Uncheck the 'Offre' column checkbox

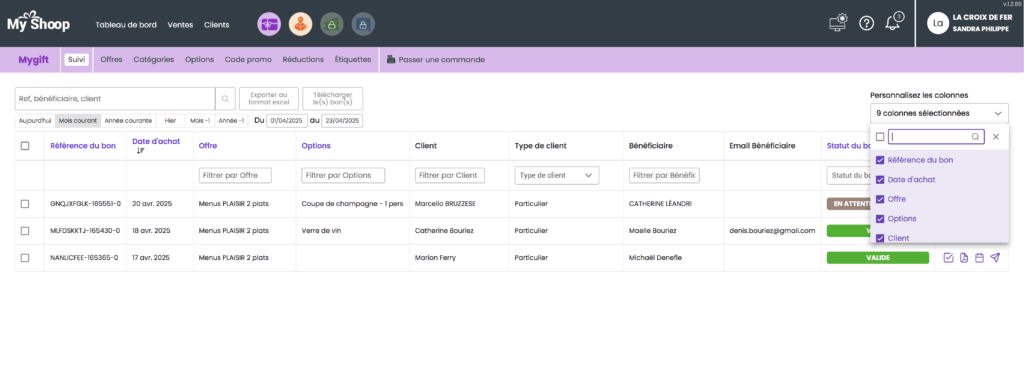880,199
